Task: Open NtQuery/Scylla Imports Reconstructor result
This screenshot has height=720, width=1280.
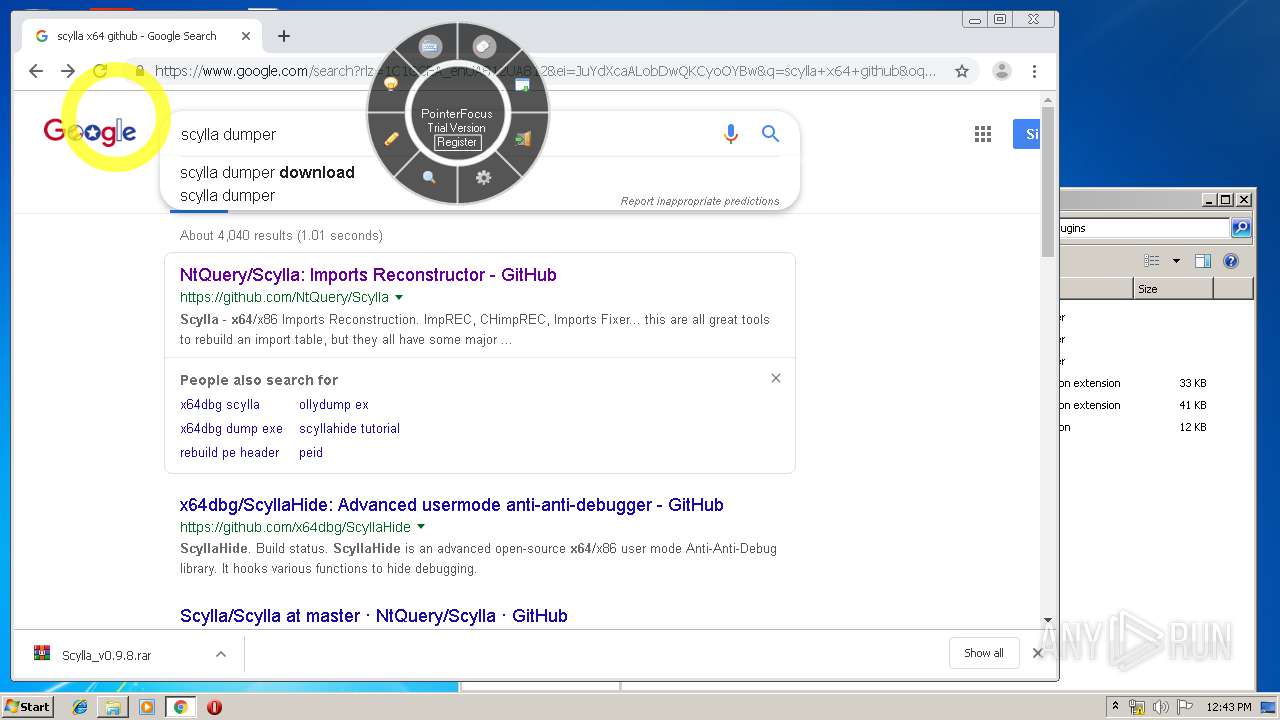Action: tap(368, 275)
